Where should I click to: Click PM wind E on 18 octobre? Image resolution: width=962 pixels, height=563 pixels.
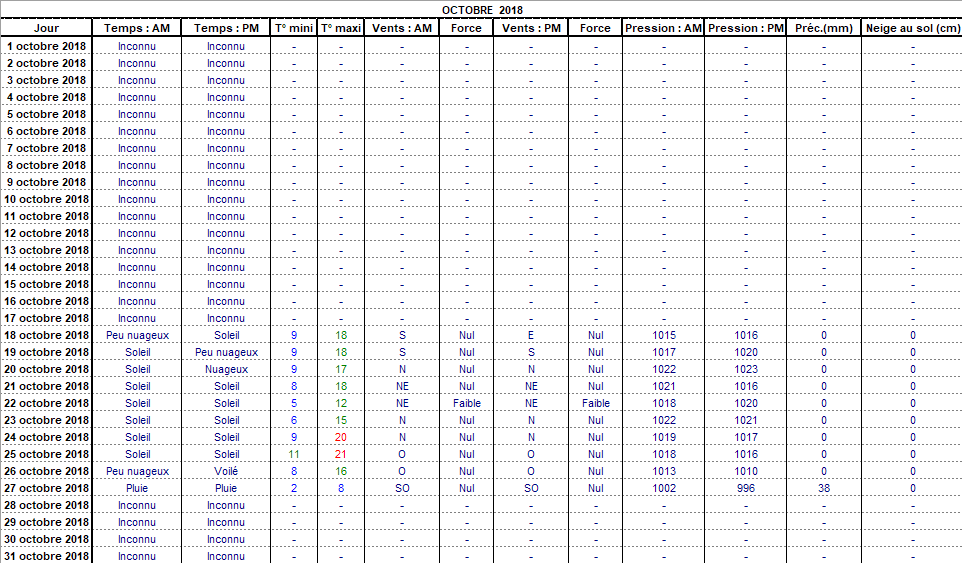(x=531, y=335)
